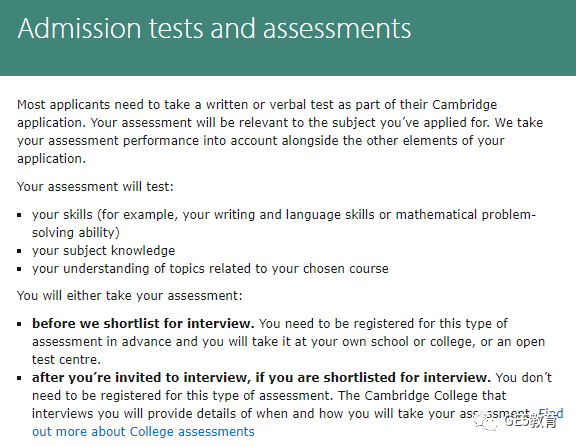The height and width of the screenshot is (447, 576).
Task: Click the 'your subject knowledge' bullet item
Action: pos(103,250)
